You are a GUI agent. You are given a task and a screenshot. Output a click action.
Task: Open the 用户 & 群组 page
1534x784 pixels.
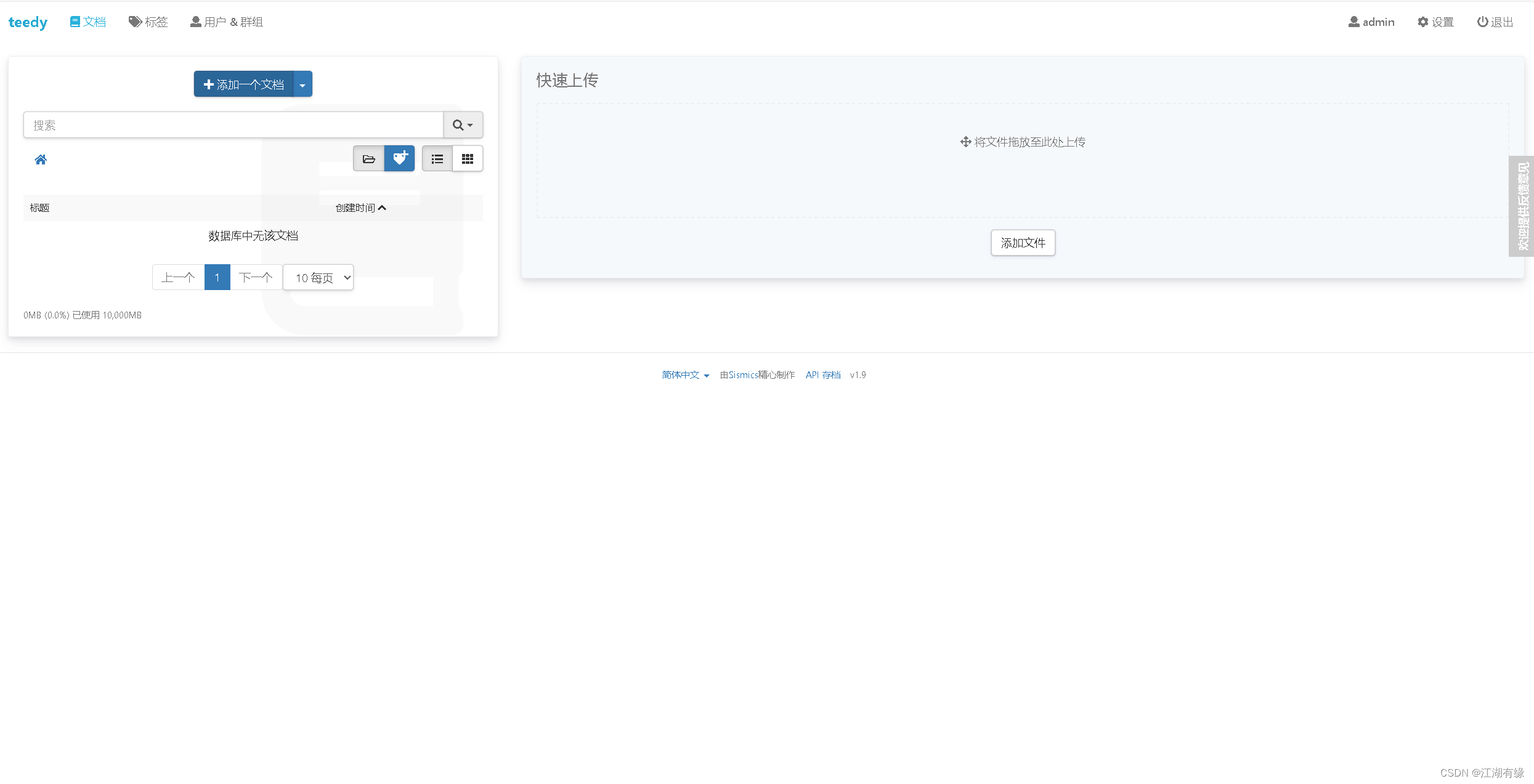tap(226, 22)
